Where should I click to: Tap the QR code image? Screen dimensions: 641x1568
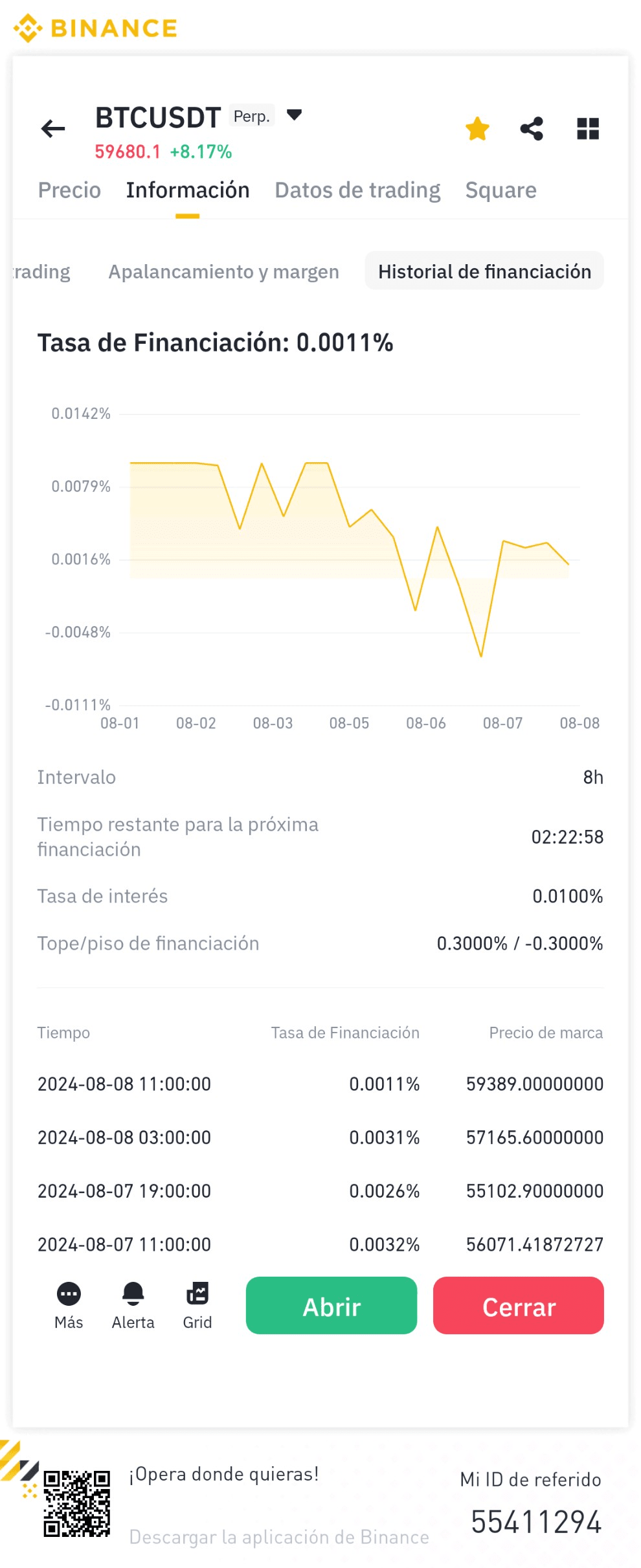(76, 1503)
